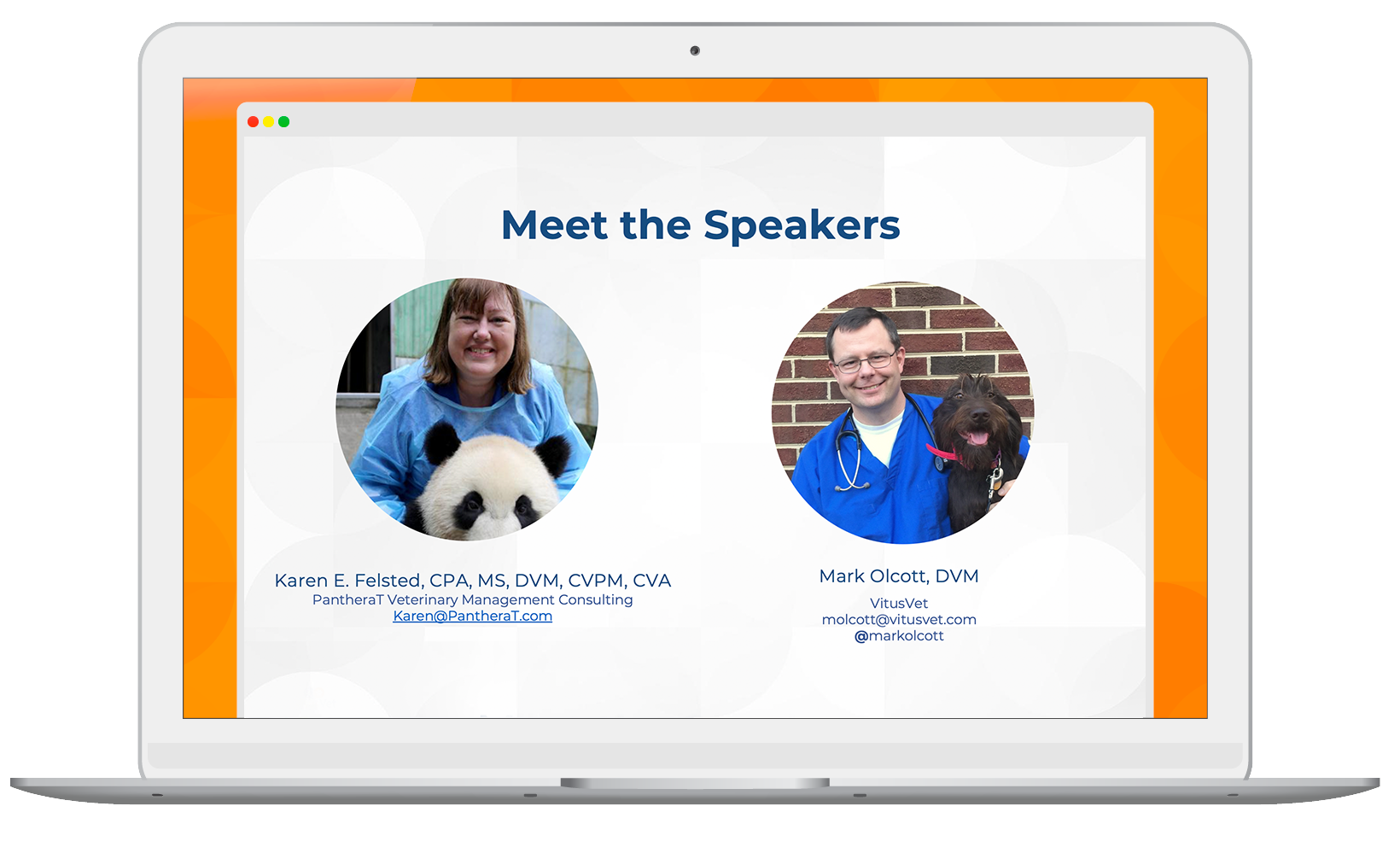
Task: Click Mark Olcott, DVM name label
Action: click(898, 576)
